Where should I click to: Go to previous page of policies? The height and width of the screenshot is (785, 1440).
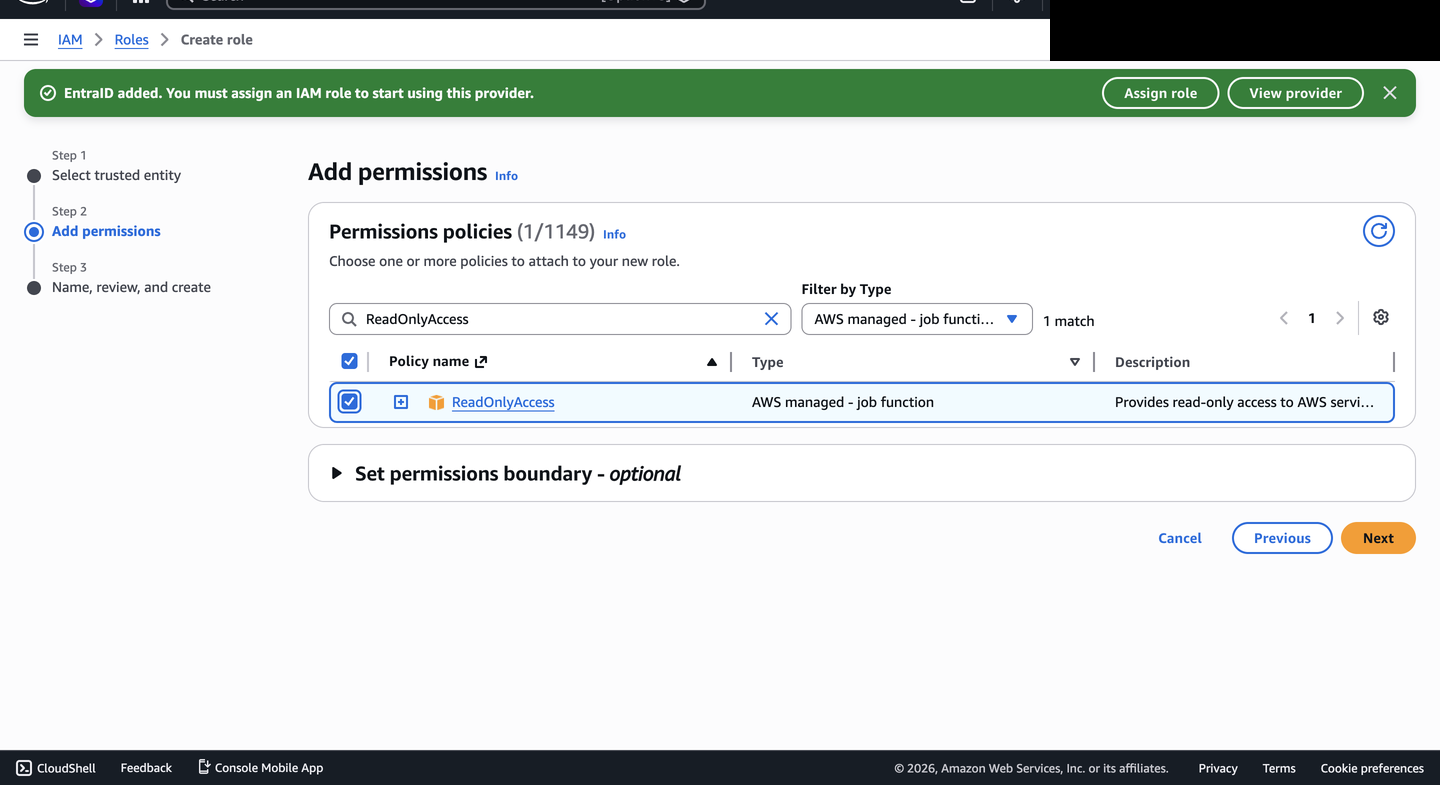click(1284, 319)
